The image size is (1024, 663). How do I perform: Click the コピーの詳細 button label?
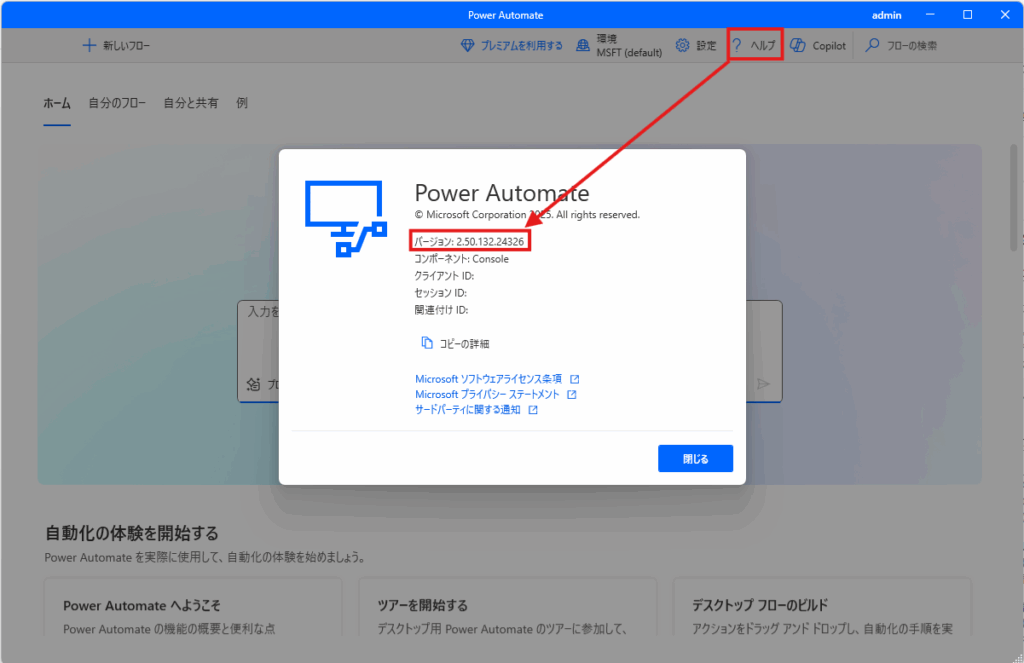coord(464,344)
